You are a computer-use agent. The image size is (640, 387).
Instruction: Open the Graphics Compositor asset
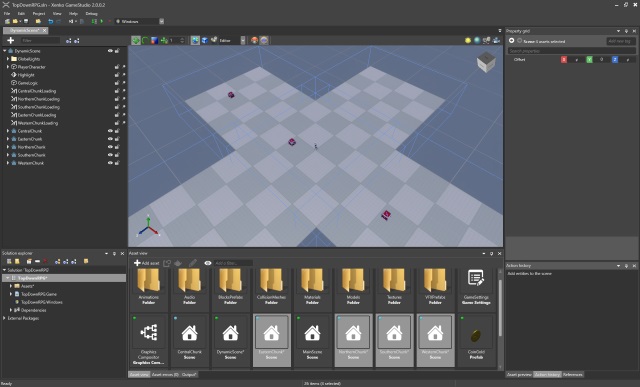149,340
